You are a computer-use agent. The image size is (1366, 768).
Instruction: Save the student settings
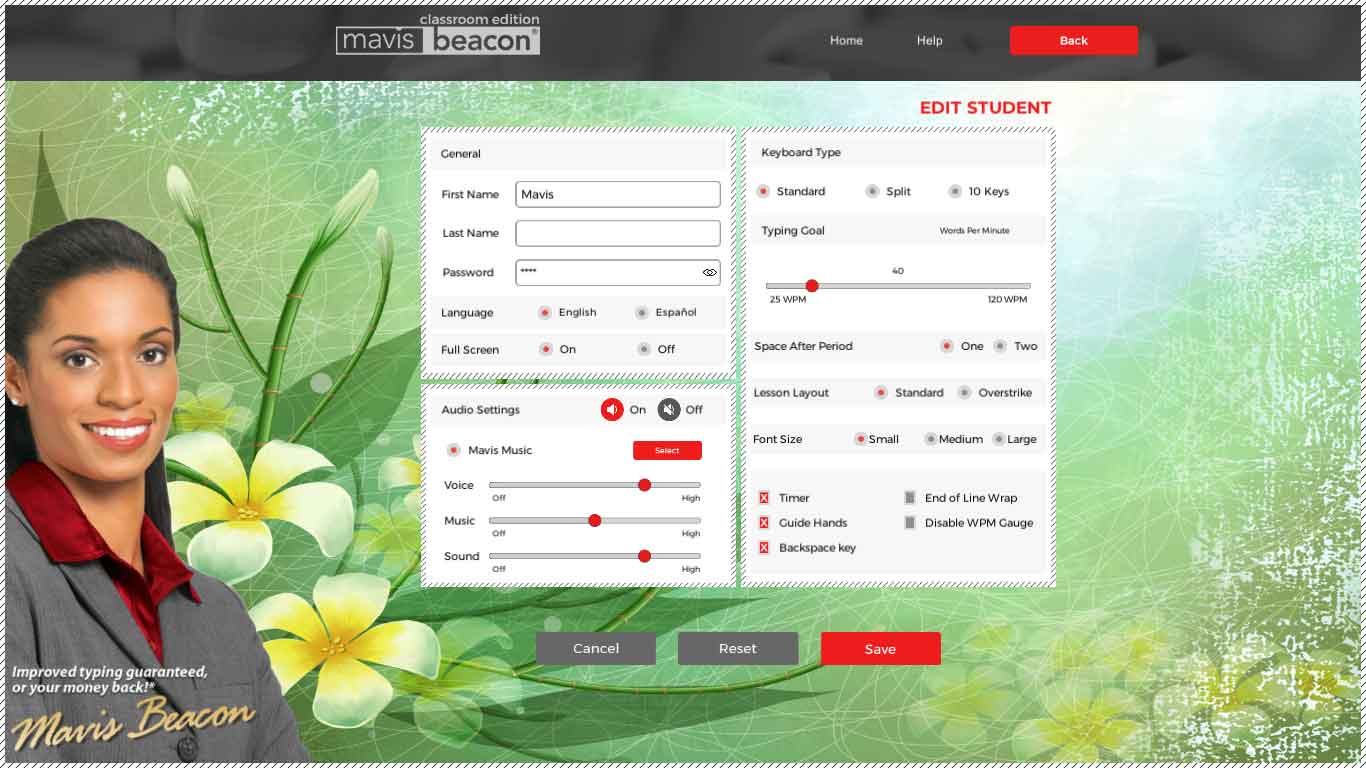click(880, 648)
